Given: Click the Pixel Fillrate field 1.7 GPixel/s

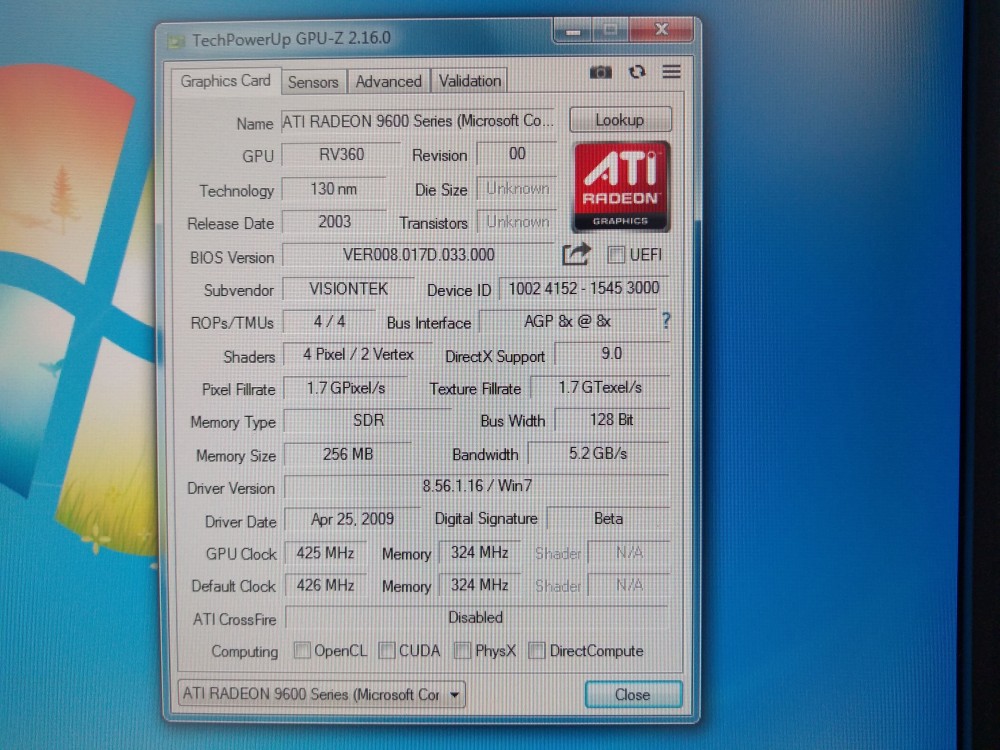Looking at the screenshot, I should 346,388.
